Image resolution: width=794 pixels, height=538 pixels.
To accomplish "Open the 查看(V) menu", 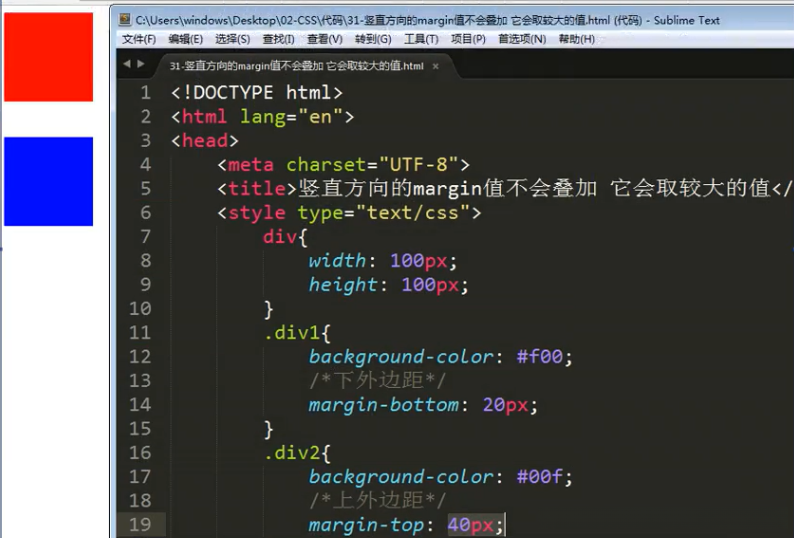I will [325, 39].
